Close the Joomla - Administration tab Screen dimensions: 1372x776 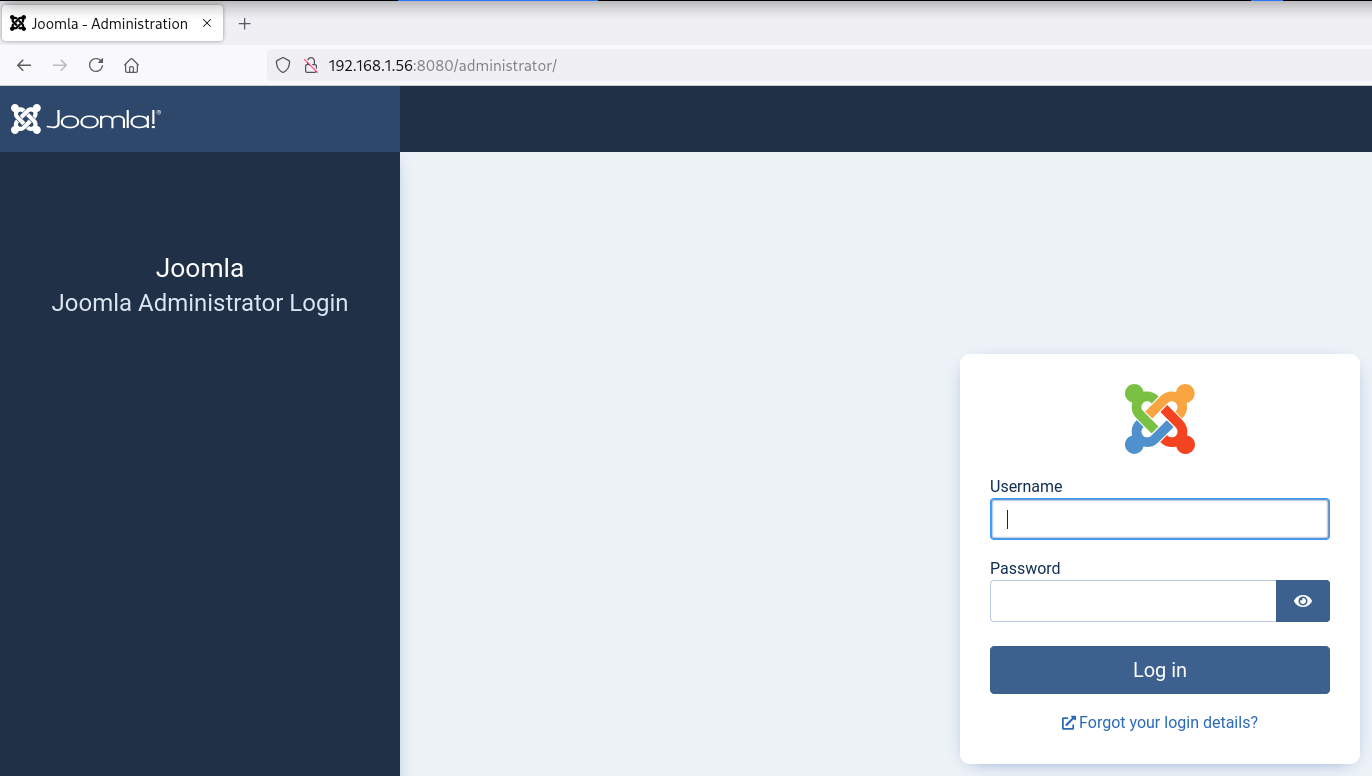point(207,23)
